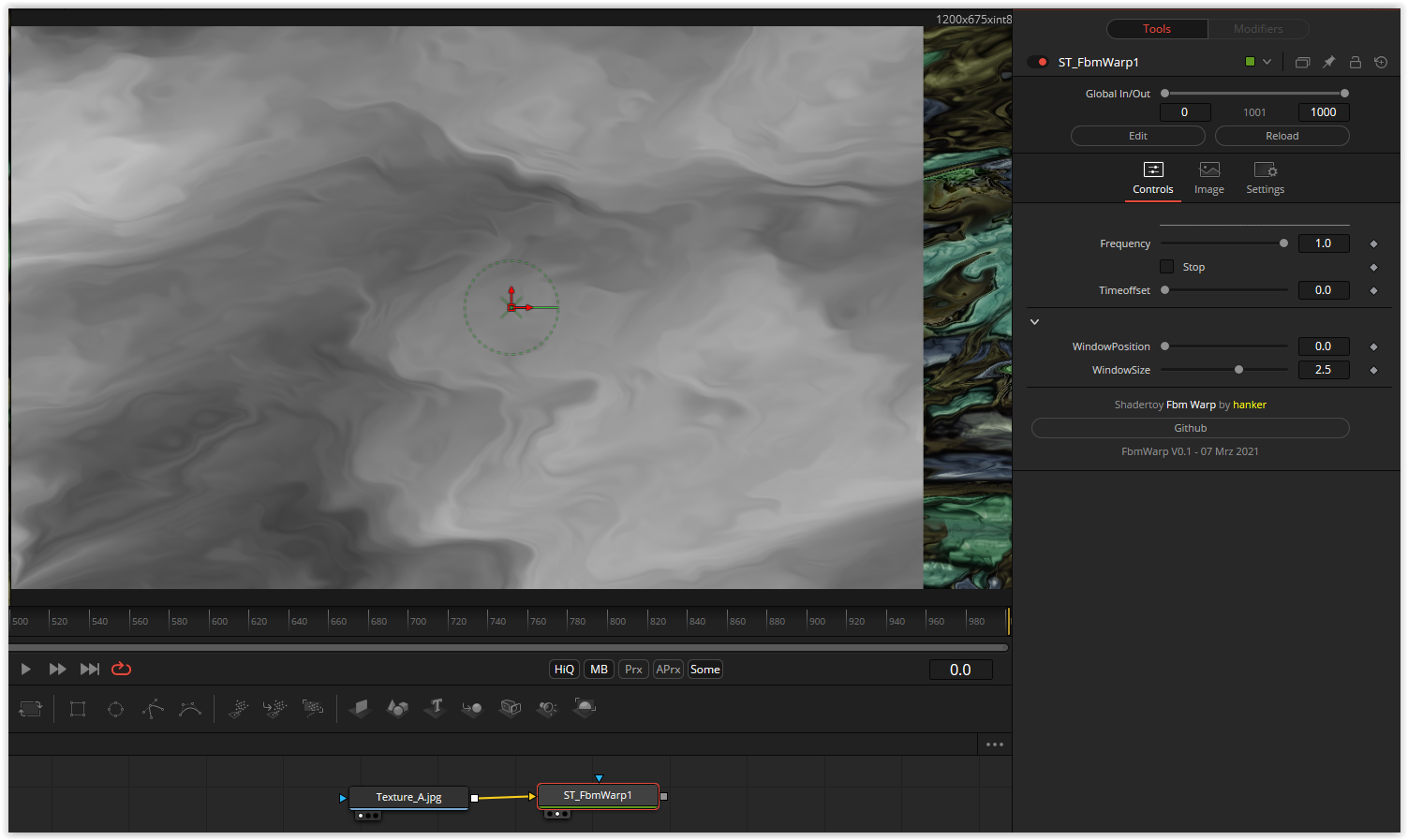This screenshot has width=1408, height=840.
Task: Add a Merge 3D tool
Action: (x=472, y=708)
